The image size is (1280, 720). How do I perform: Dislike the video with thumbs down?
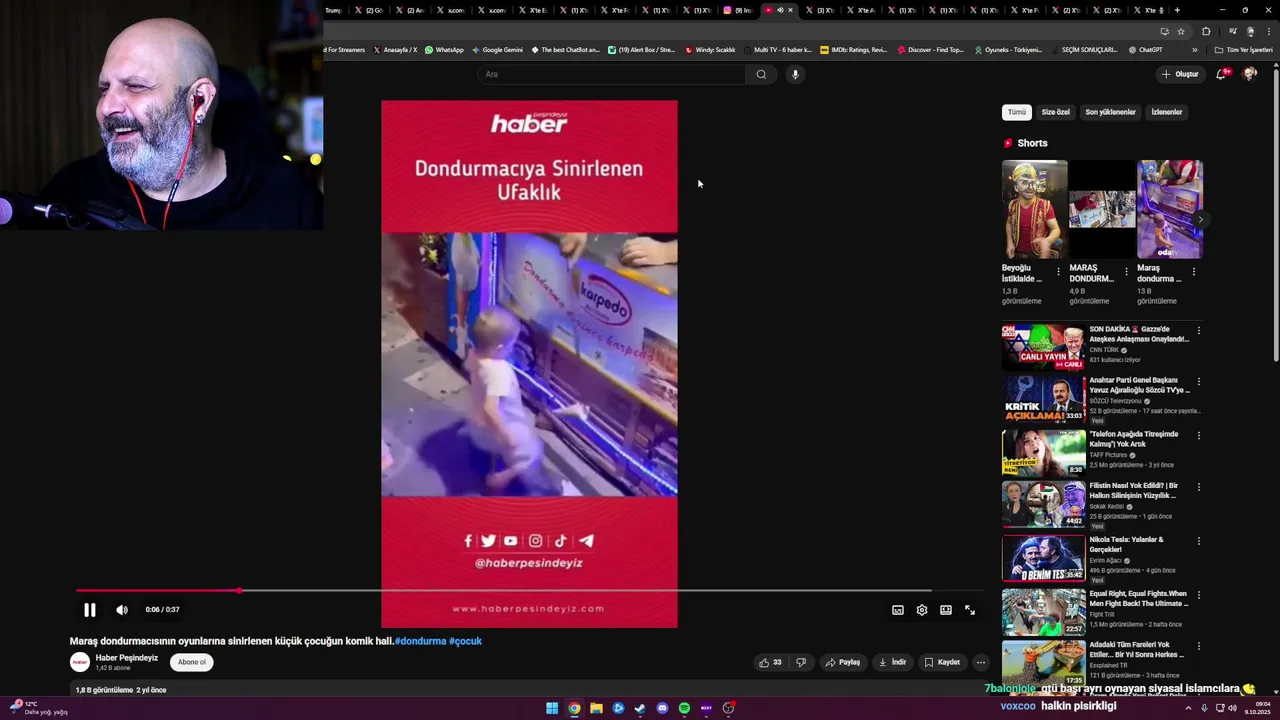800,662
